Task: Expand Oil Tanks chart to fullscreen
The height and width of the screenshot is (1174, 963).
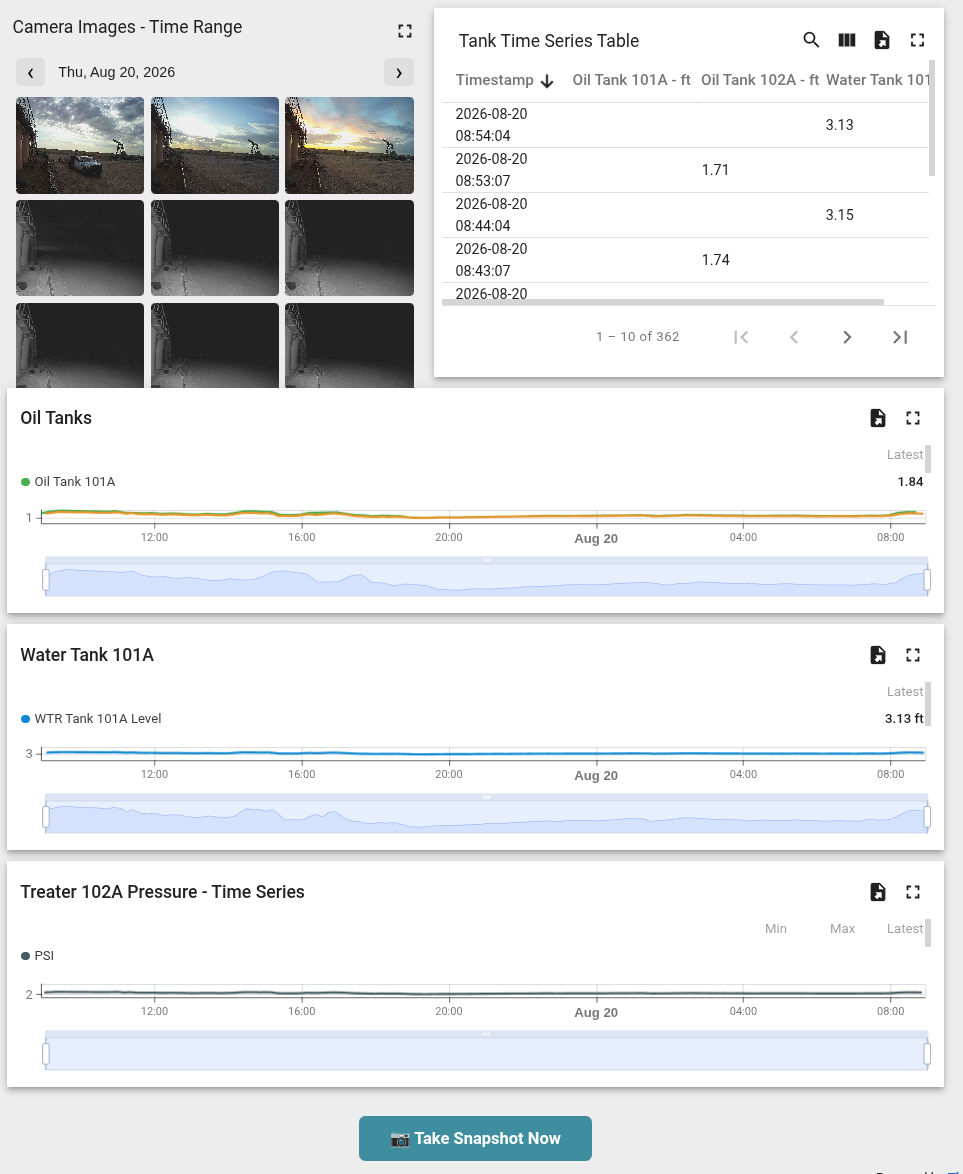Action: point(913,418)
